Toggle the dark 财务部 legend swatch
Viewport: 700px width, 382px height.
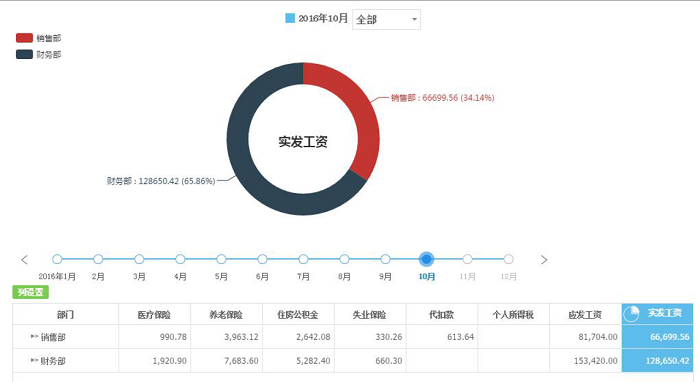coord(24,54)
